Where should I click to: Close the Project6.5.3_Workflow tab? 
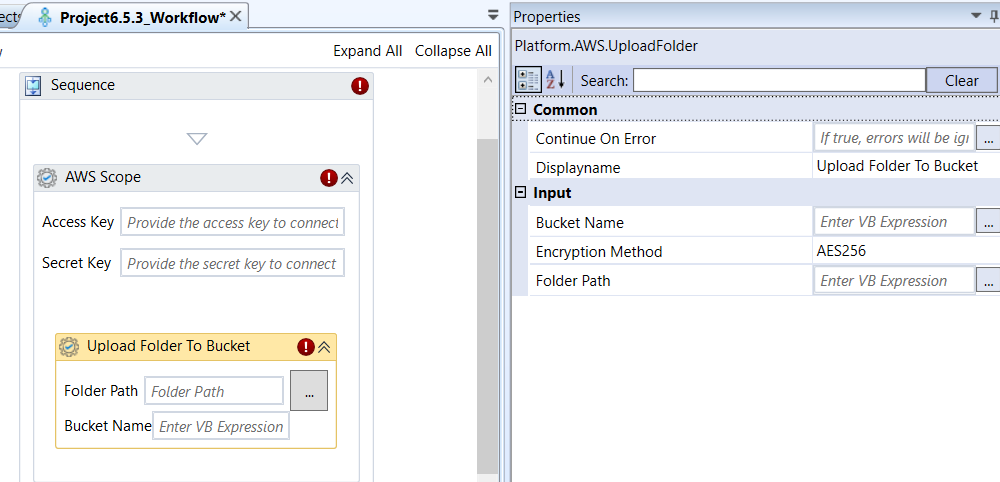pyautogui.click(x=235, y=17)
